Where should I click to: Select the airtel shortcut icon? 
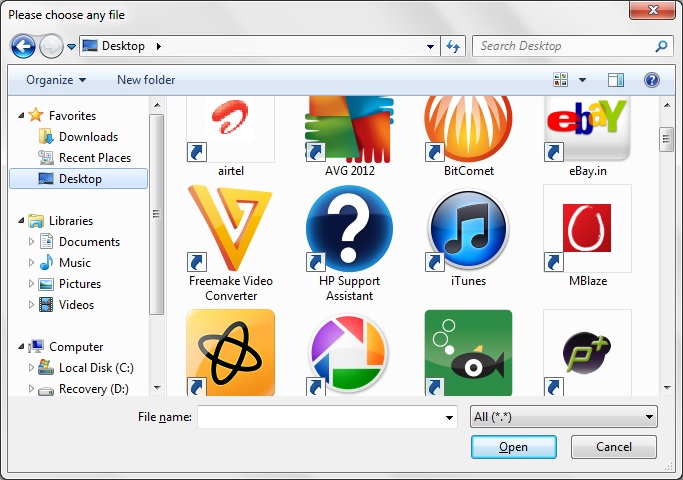point(230,129)
